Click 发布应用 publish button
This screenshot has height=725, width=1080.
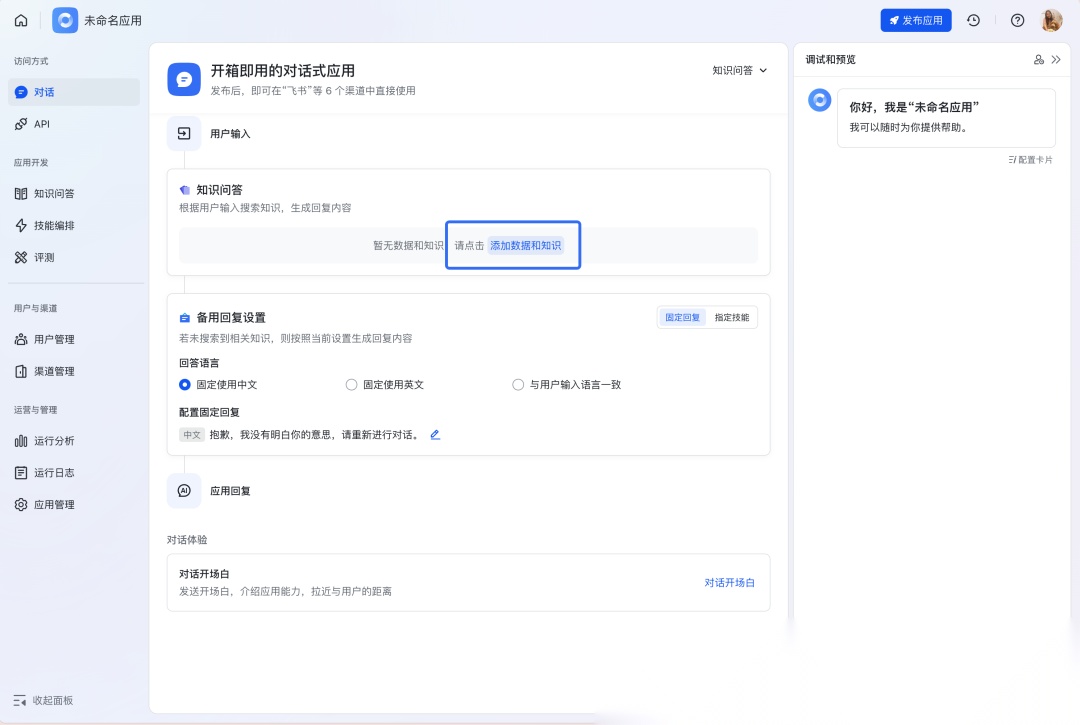point(915,20)
